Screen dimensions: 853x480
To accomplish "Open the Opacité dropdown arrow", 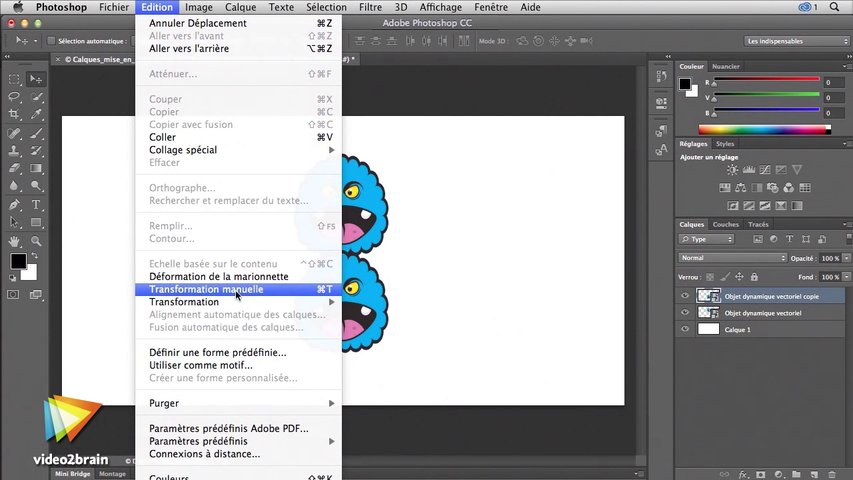I will (846, 258).
